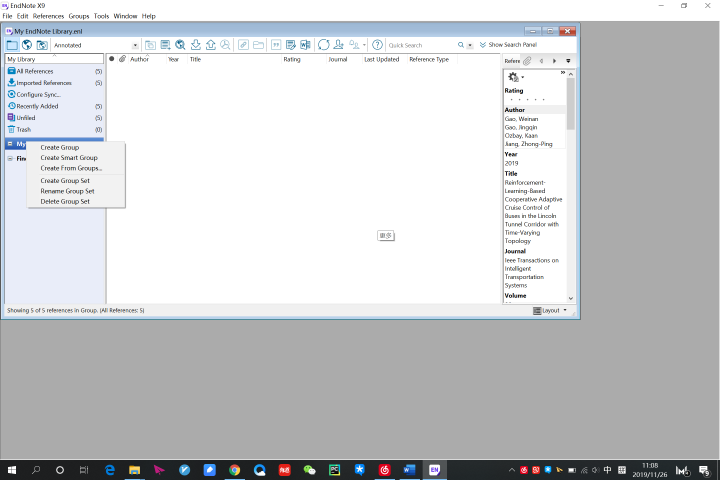720x480 pixels.
Task: Click the Export upload-arrow icon
Action: coord(211,45)
